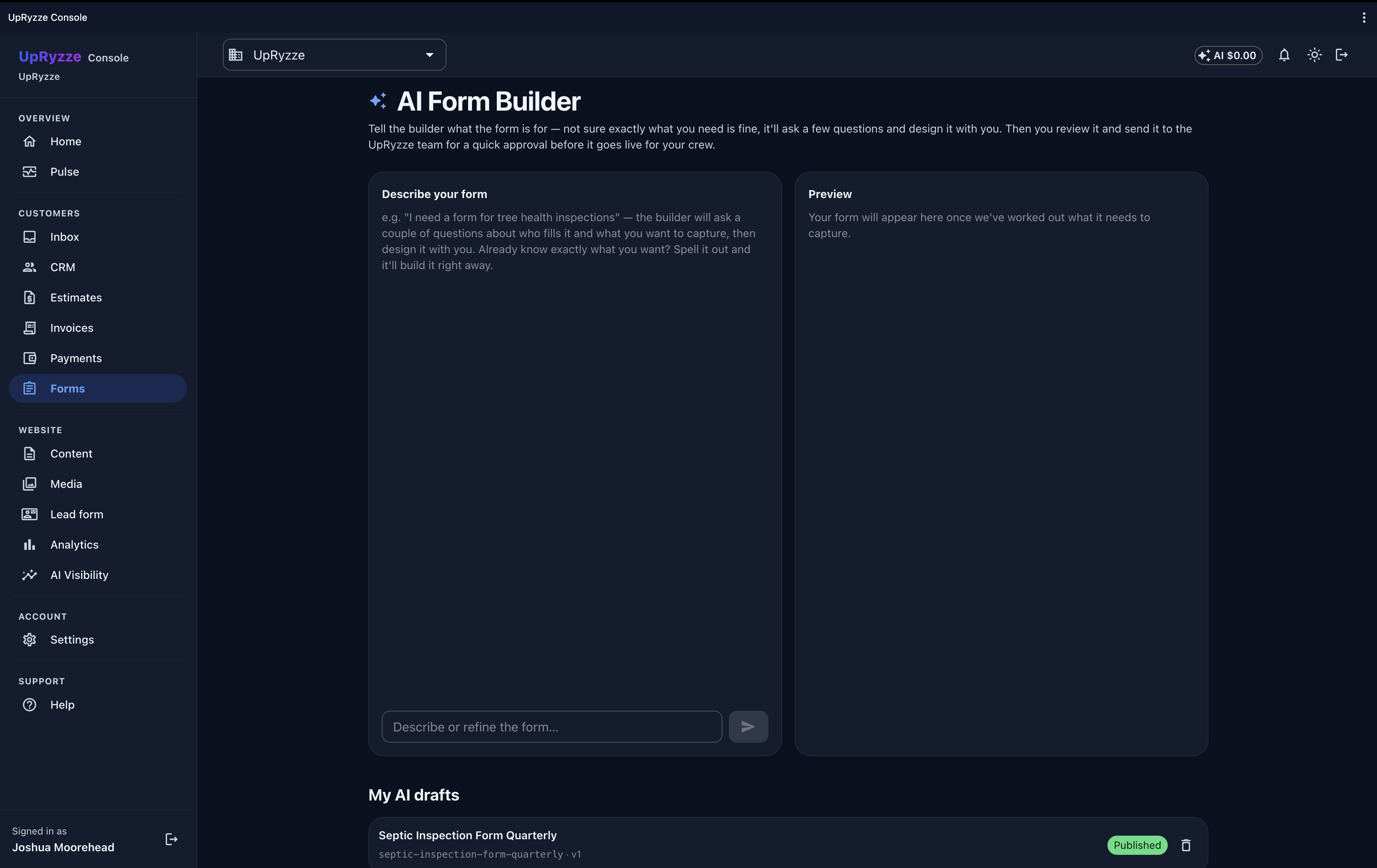This screenshot has height=868, width=1377.
Task: Click the 'My AI drafts' heading
Action: point(413,795)
